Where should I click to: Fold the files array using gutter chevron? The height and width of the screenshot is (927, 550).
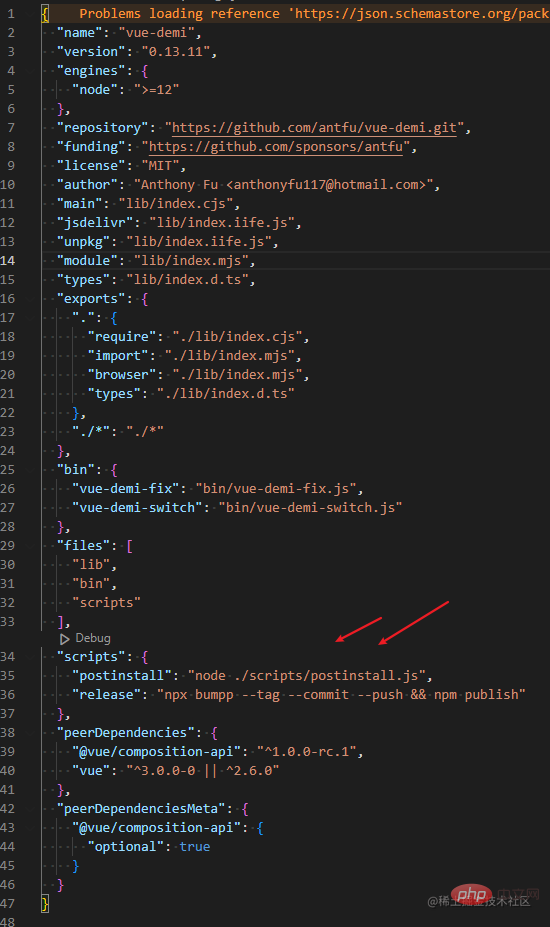[30, 546]
